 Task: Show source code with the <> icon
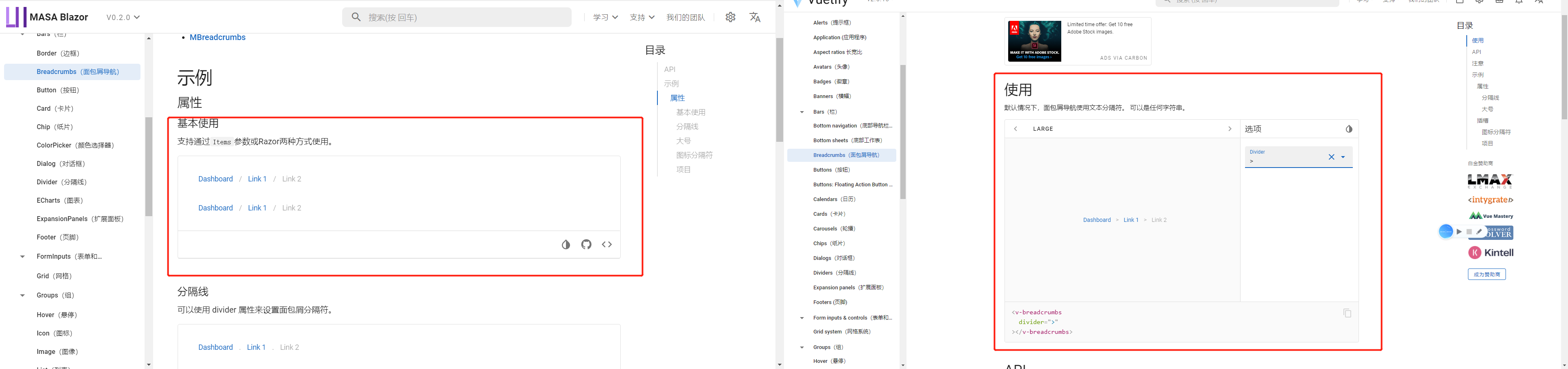click(607, 244)
